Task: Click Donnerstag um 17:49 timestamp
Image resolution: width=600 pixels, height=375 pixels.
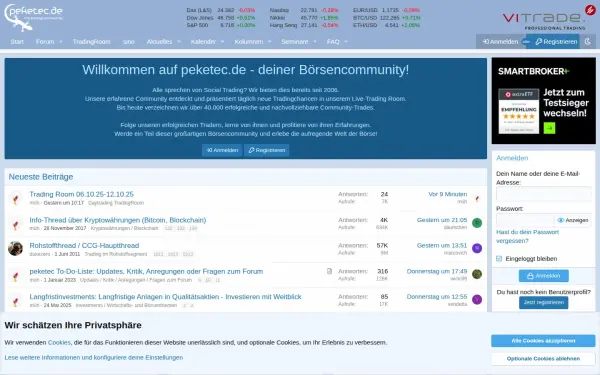Action: (437, 271)
